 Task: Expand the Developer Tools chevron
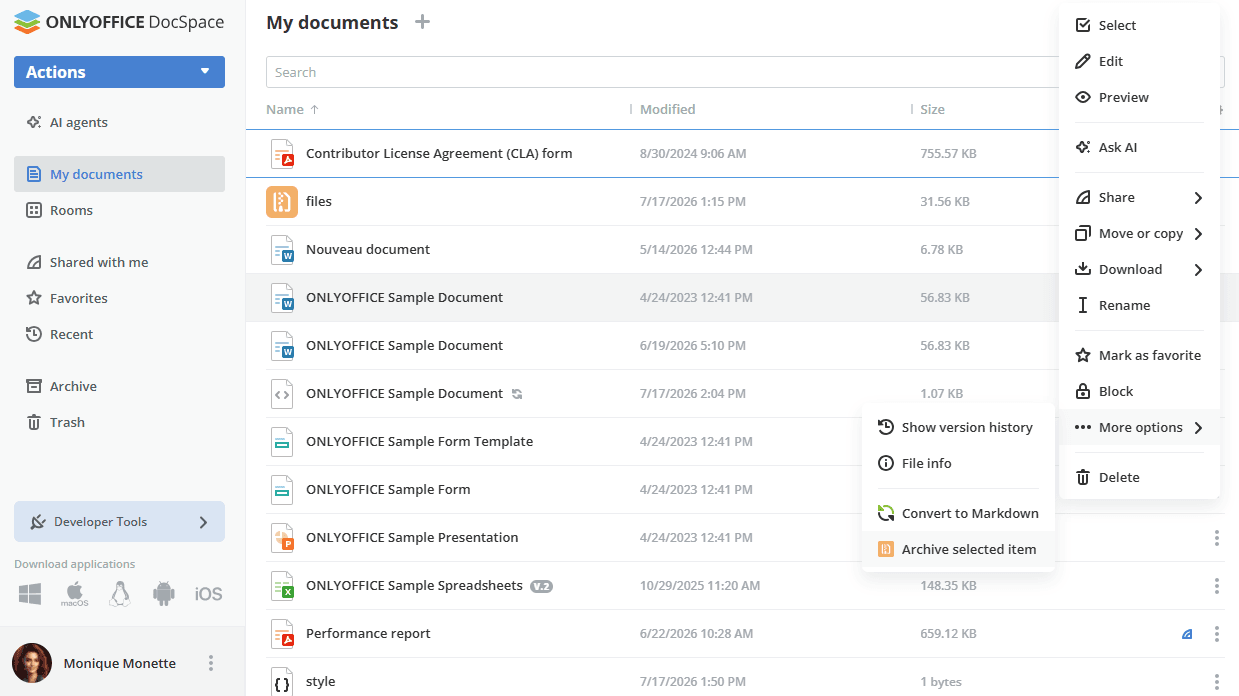203,522
